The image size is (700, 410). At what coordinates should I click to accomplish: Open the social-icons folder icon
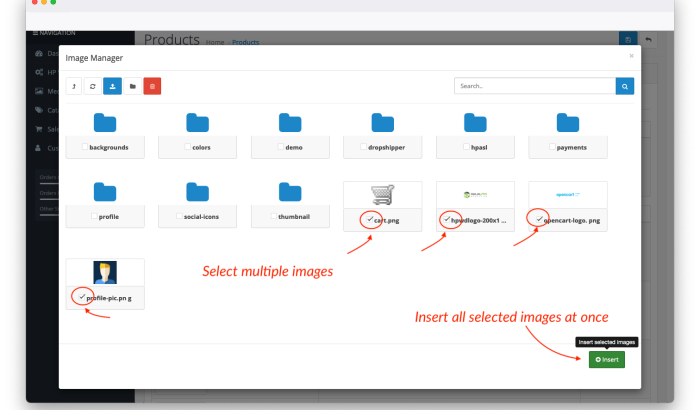(197, 192)
